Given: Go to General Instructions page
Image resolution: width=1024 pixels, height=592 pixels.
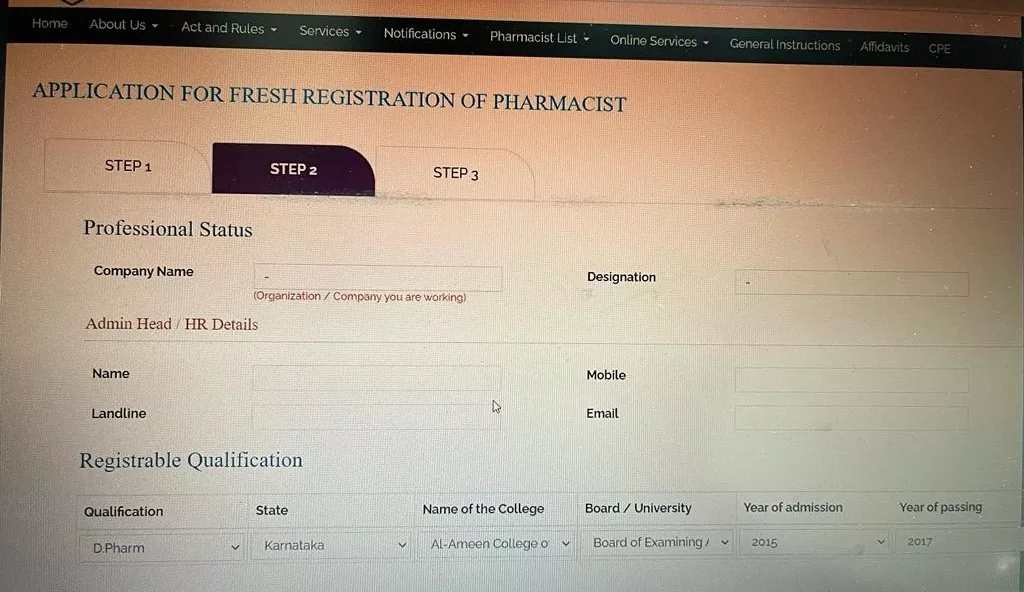Looking at the screenshot, I should pos(784,44).
